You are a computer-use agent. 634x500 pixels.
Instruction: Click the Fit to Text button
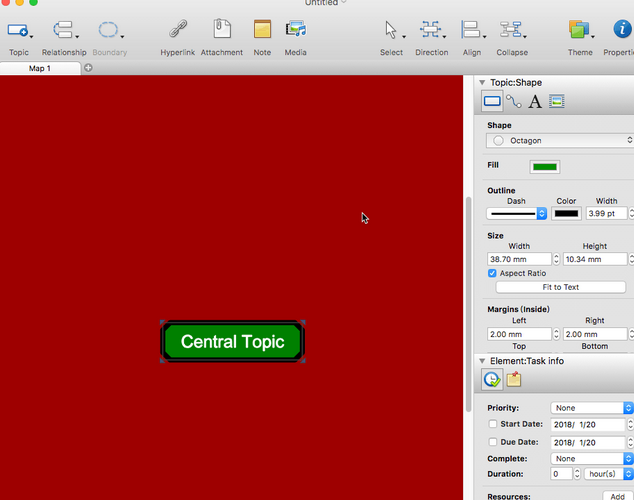point(560,287)
